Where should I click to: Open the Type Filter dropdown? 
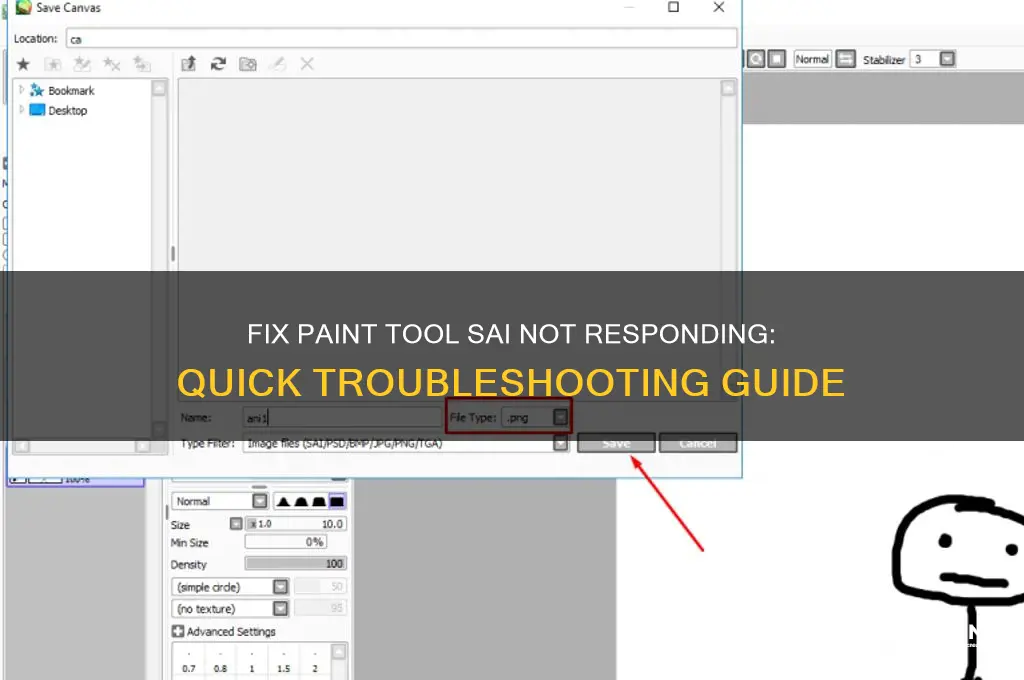(x=560, y=444)
